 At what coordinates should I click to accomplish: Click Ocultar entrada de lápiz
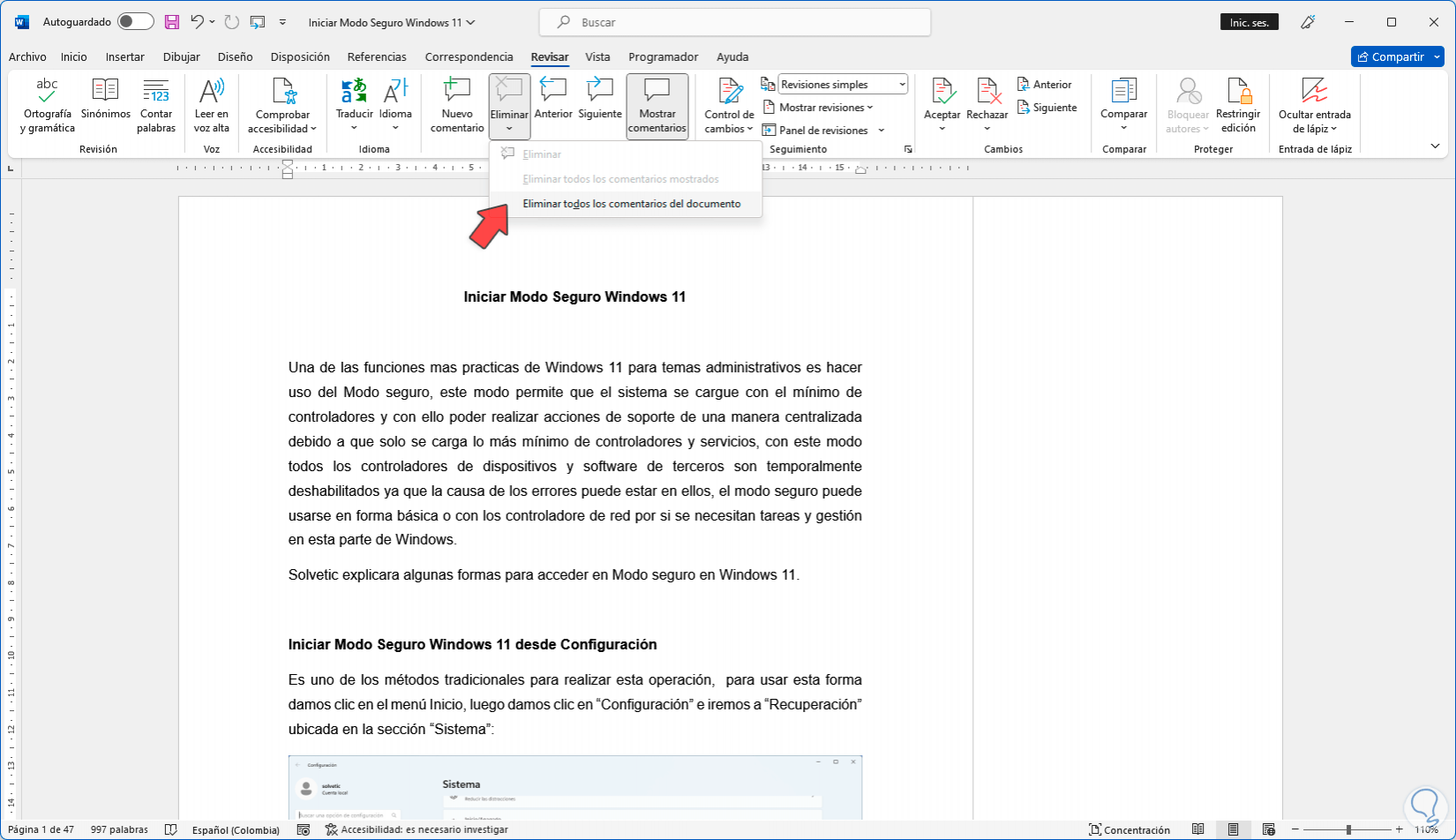(x=1315, y=106)
